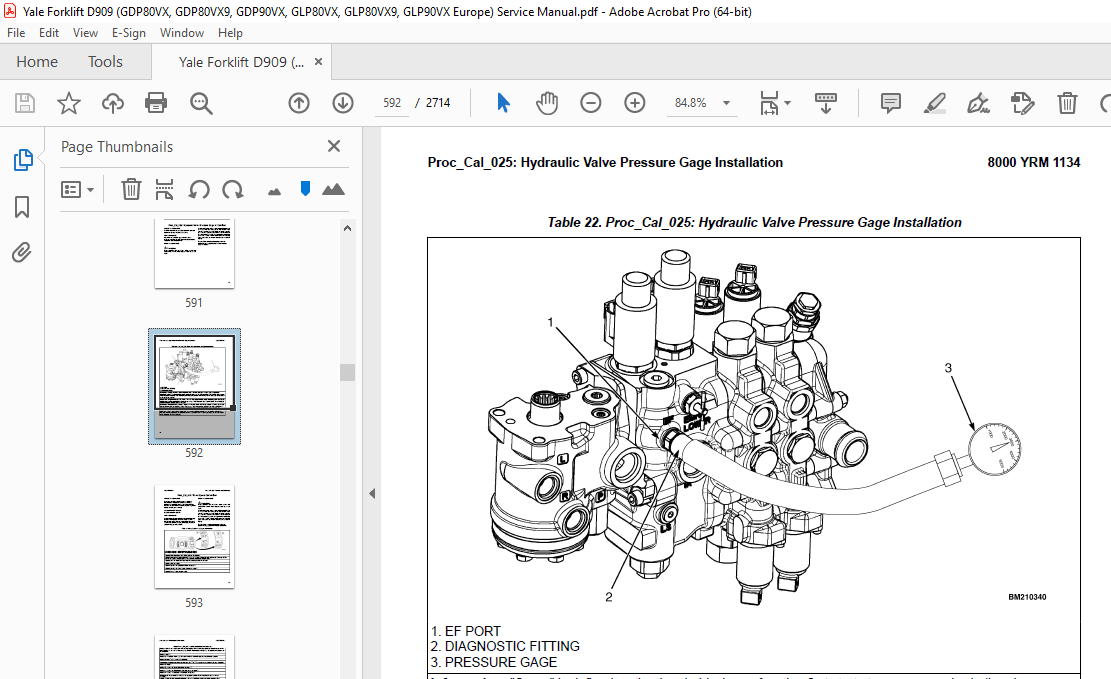
Task: Click the total pages '2714' label
Action: coord(438,103)
